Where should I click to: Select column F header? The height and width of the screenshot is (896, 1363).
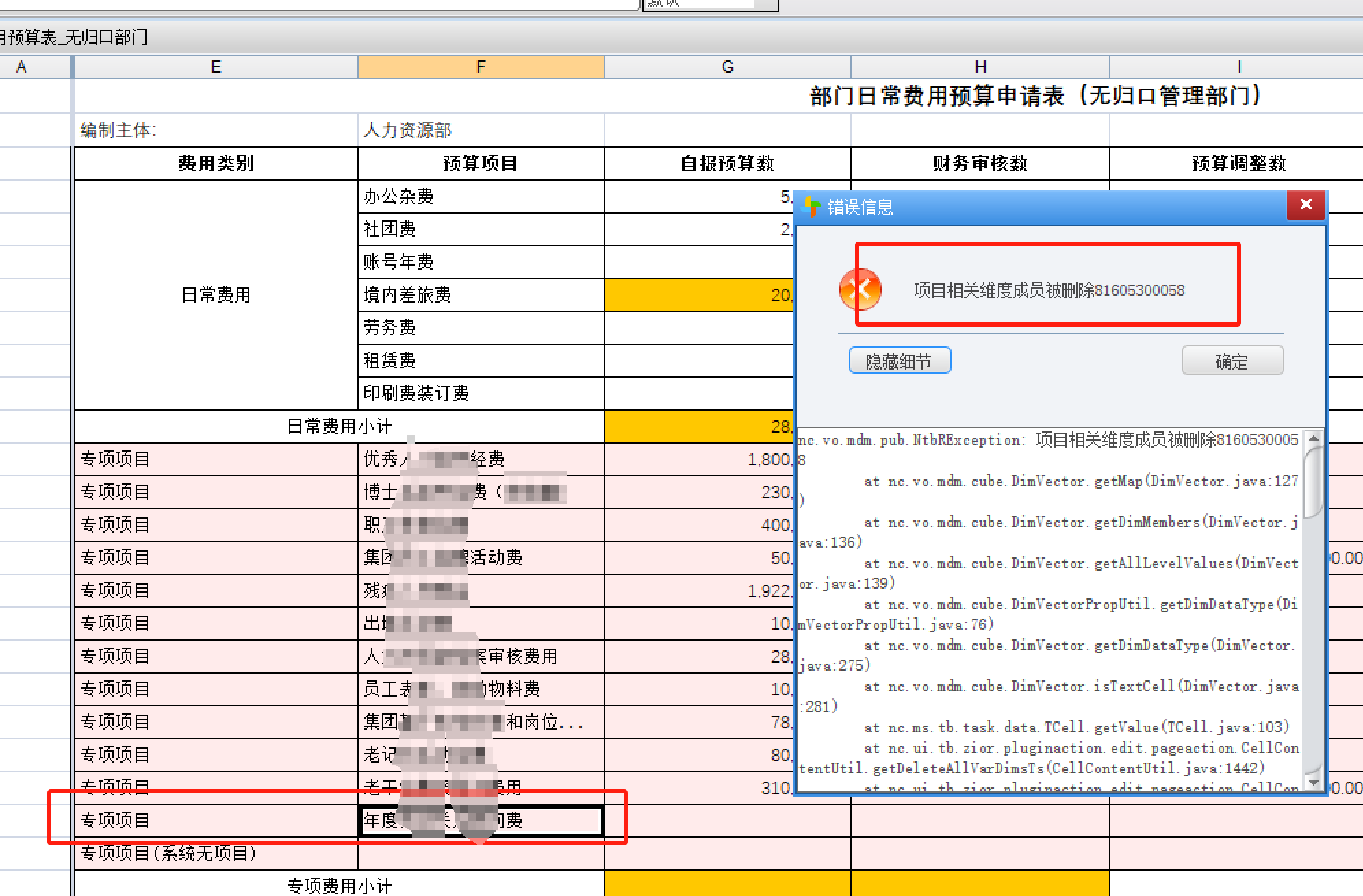pos(481,66)
